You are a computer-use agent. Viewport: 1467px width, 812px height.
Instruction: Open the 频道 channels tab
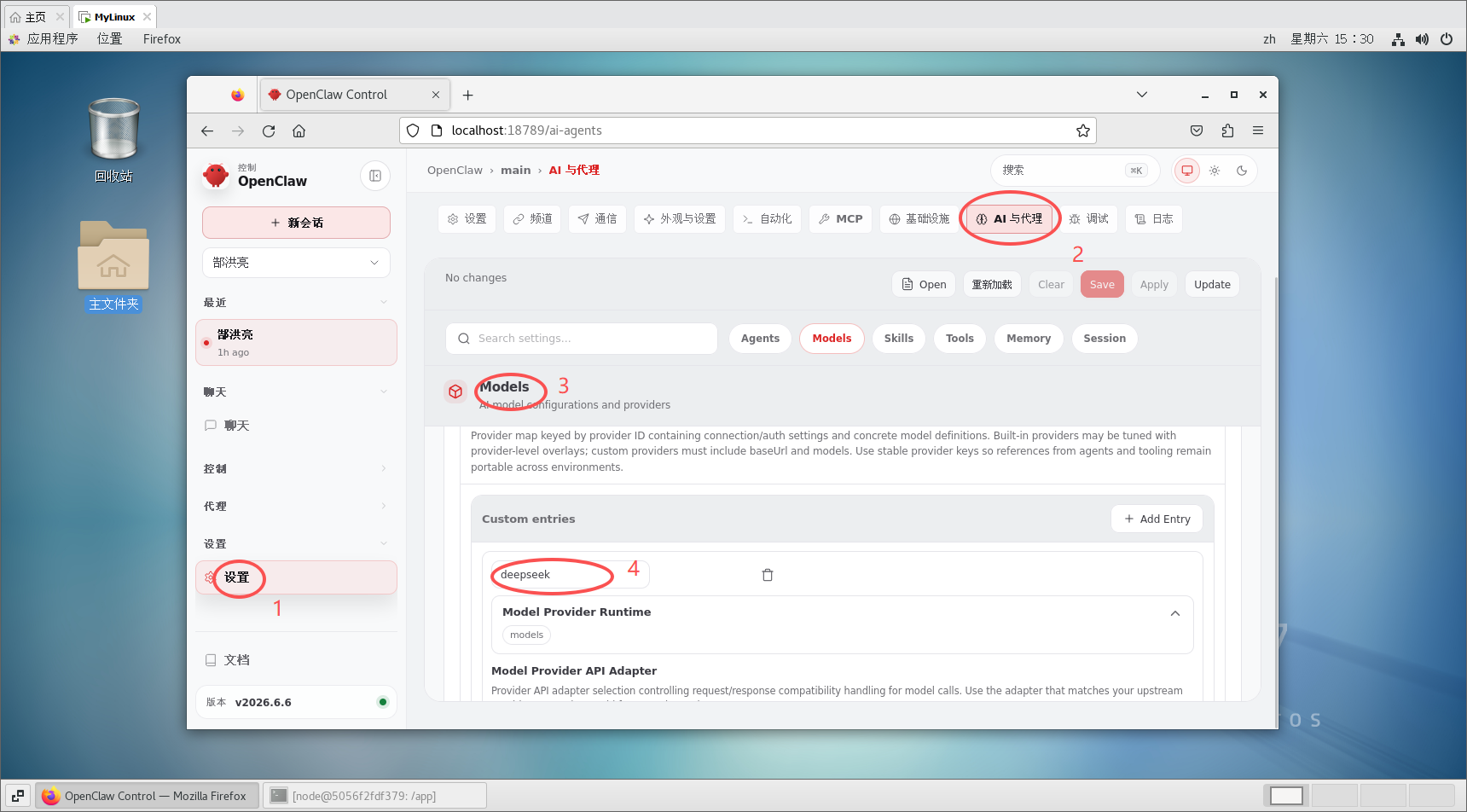pos(532,219)
